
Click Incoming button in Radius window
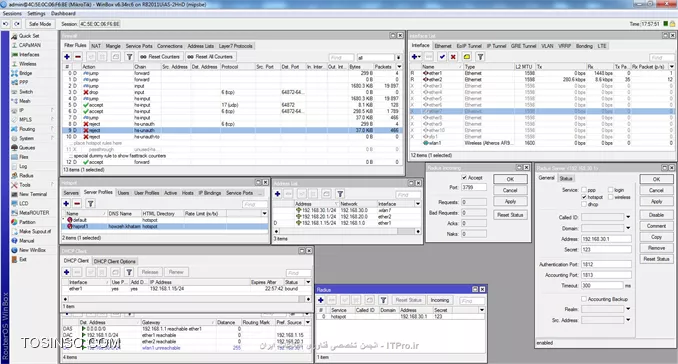point(440,300)
